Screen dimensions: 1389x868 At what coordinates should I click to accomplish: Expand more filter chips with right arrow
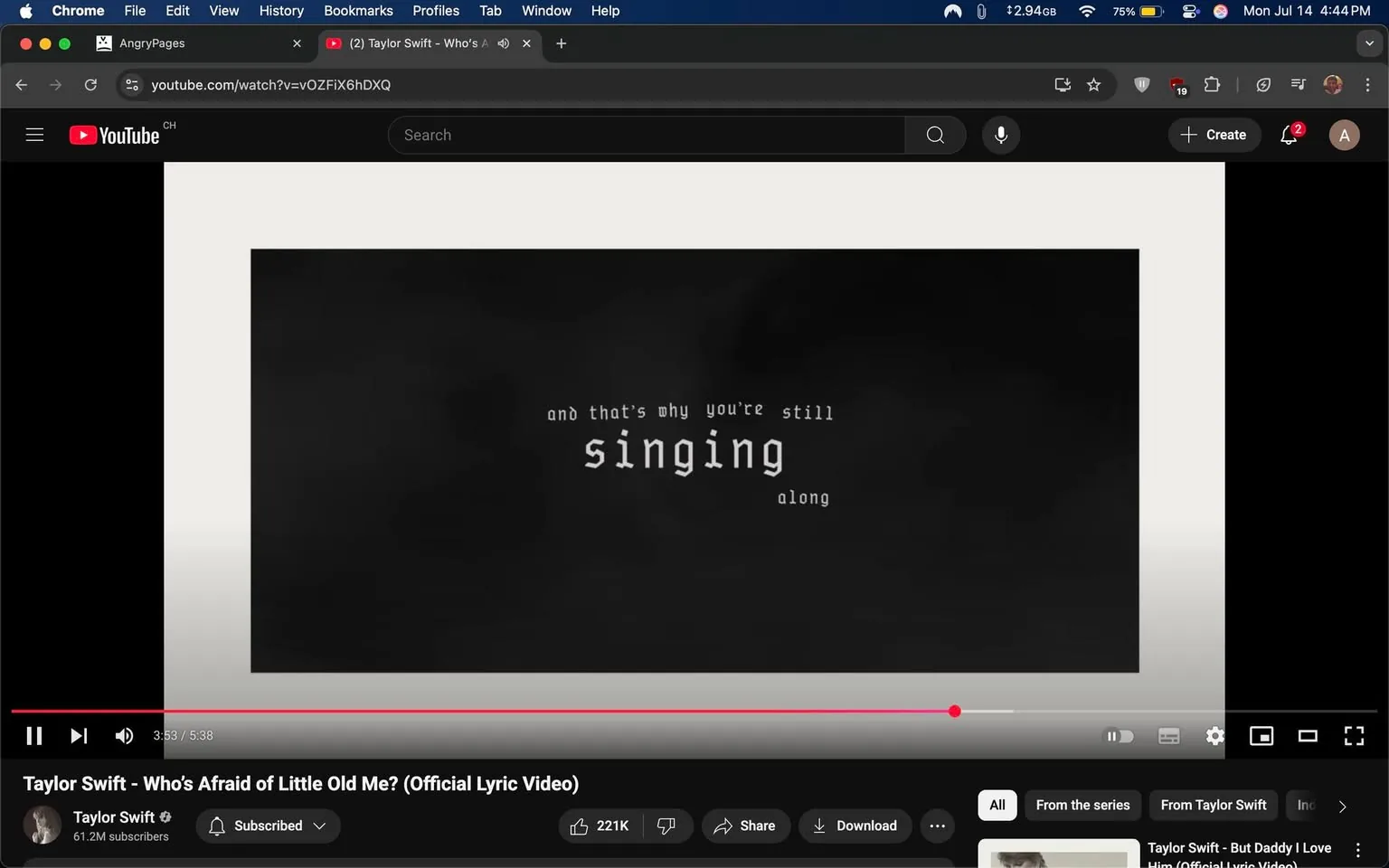click(x=1341, y=806)
